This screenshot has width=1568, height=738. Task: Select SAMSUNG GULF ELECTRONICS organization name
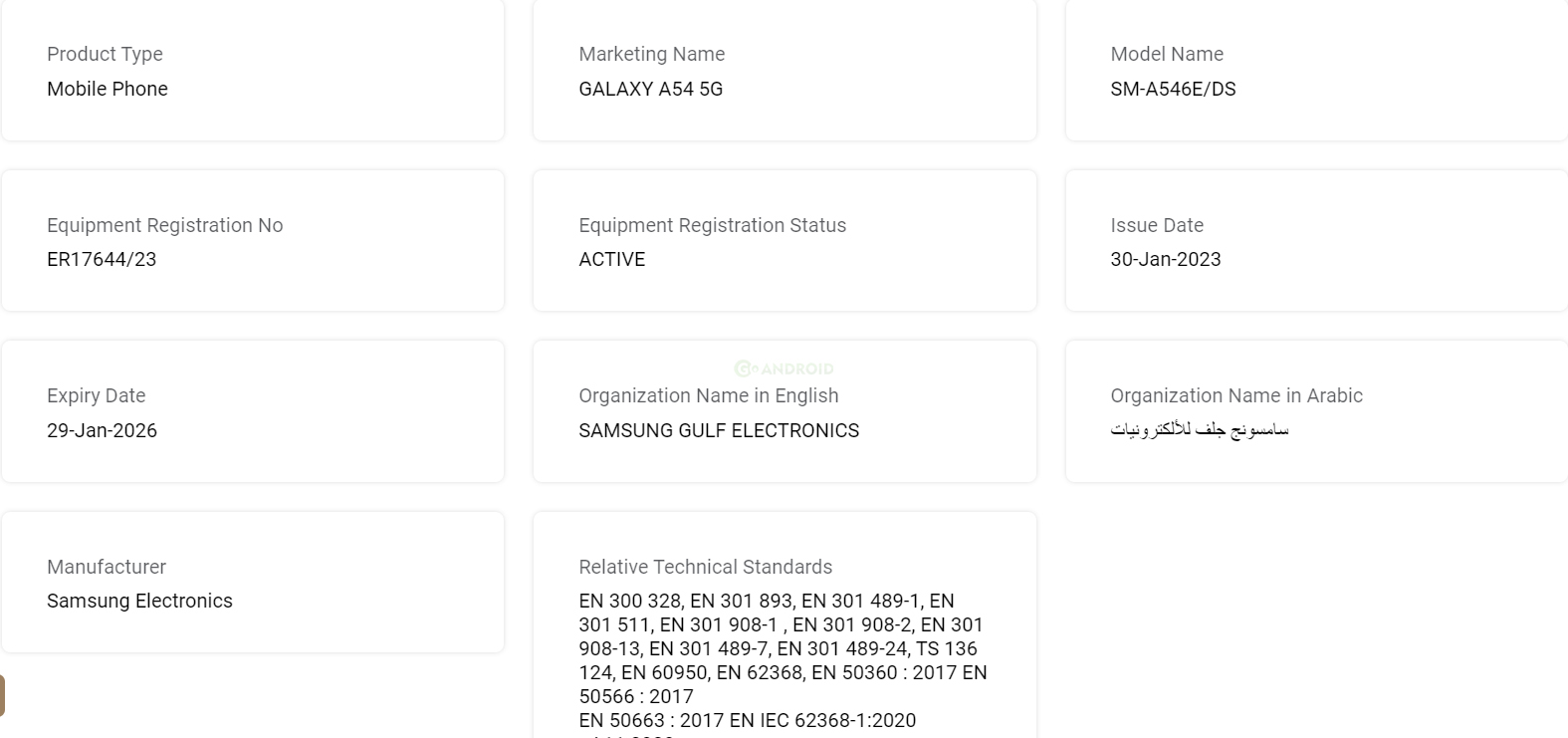click(x=719, y=430)
